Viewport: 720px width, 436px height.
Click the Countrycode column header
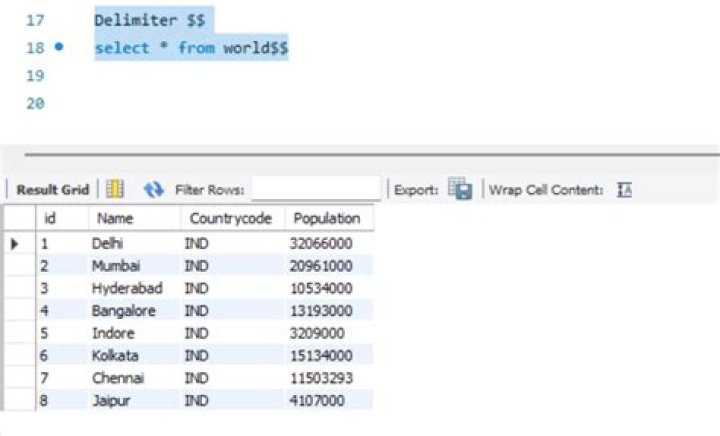tap(230, 218)
